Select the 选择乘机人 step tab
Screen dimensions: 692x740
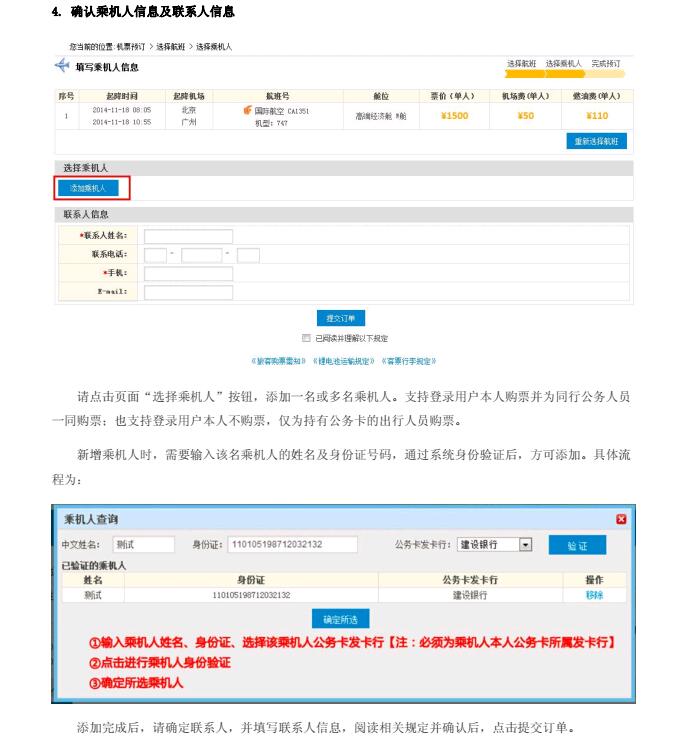564,63
